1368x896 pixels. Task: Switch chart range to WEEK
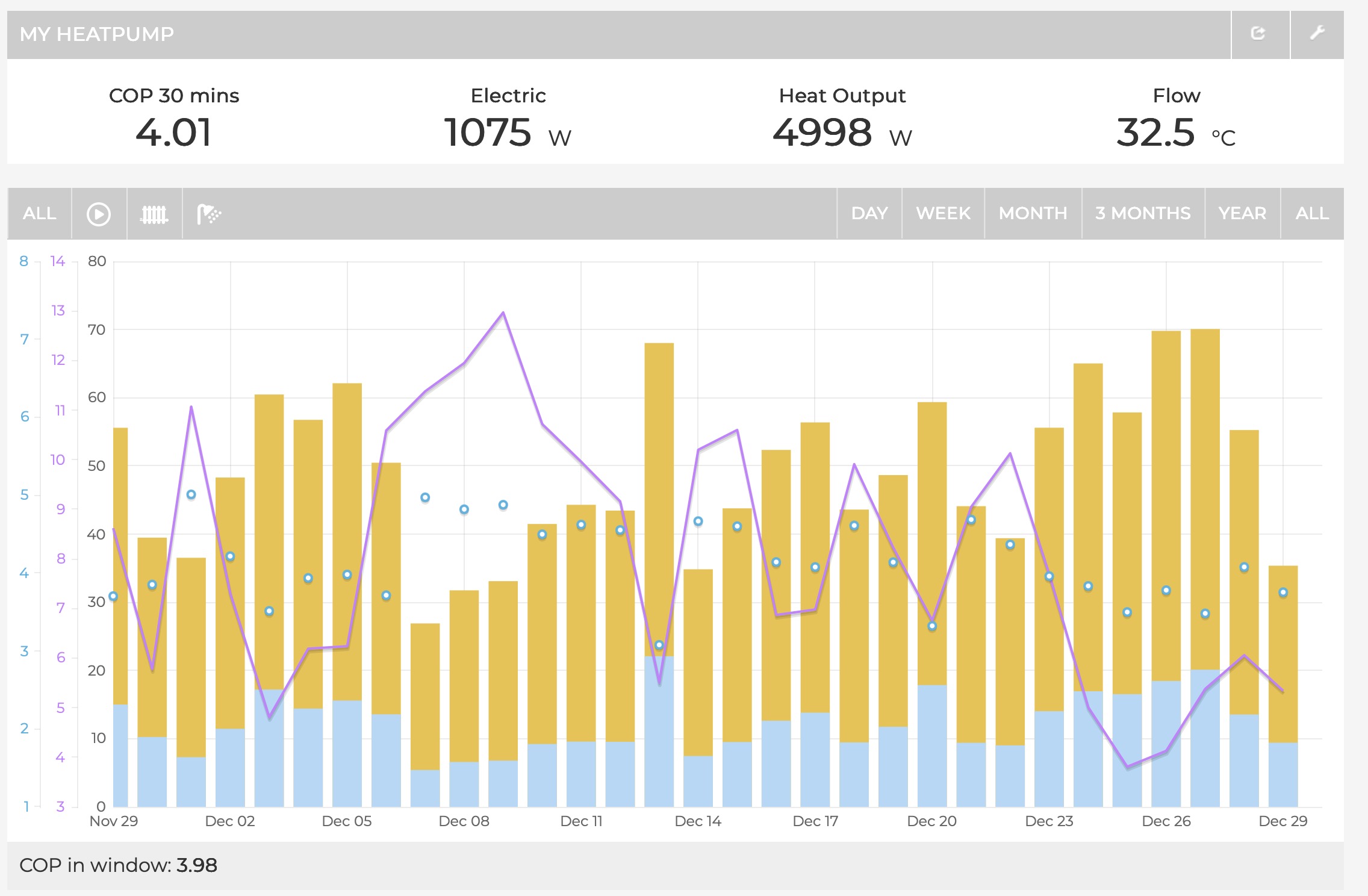point(943,214)
